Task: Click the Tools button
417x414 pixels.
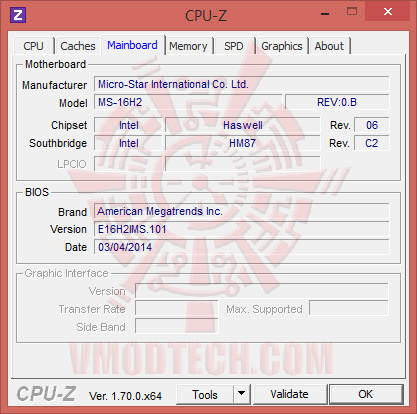Action: pos(205,395)
